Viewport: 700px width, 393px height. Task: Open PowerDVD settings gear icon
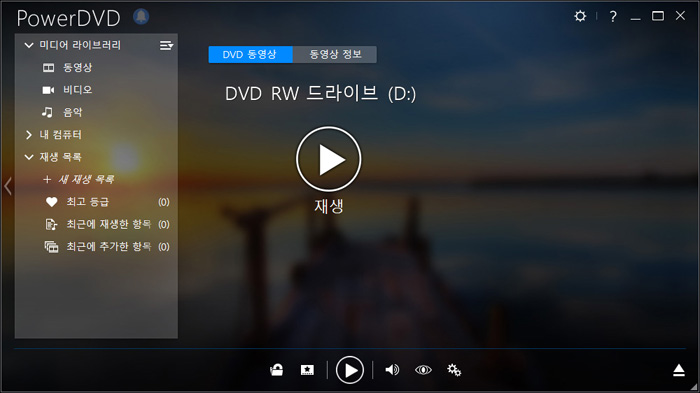coord(580,17)
